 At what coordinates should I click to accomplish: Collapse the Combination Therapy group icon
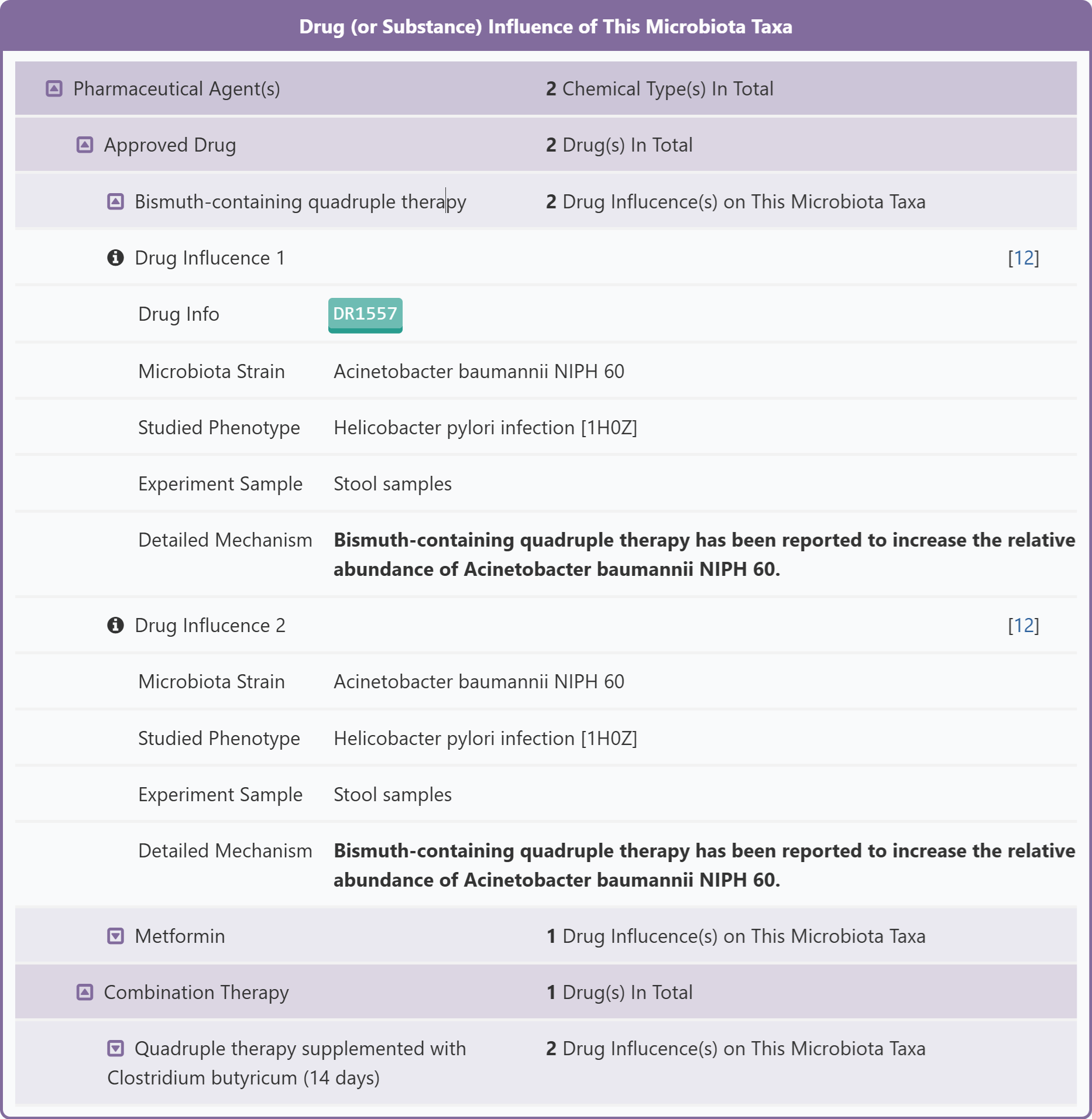tap(85, 992)
